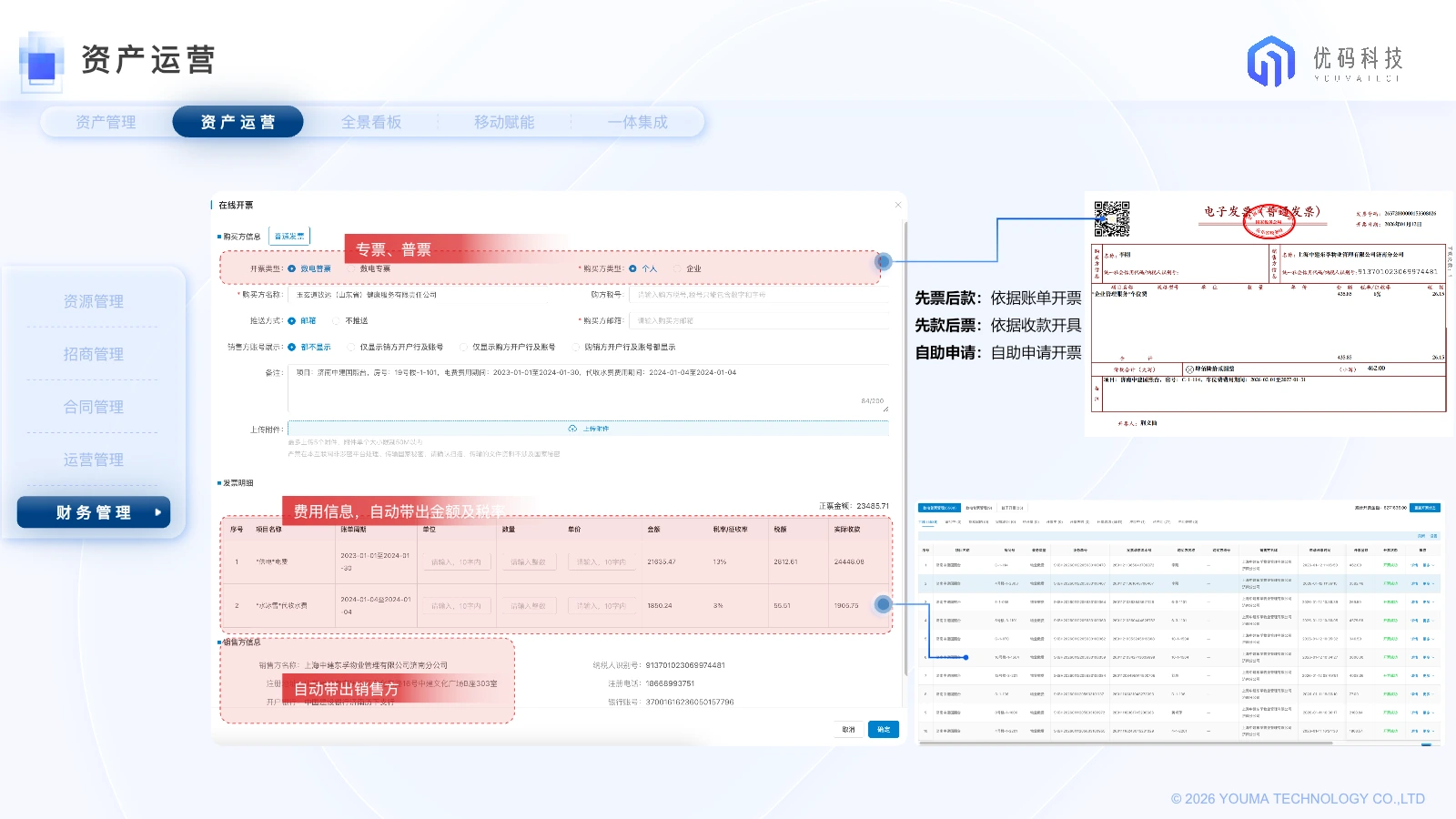Click the blue button at top-right of the invoice list
The width and height of the screenshot is (1456, 819).
[1426, 508]
